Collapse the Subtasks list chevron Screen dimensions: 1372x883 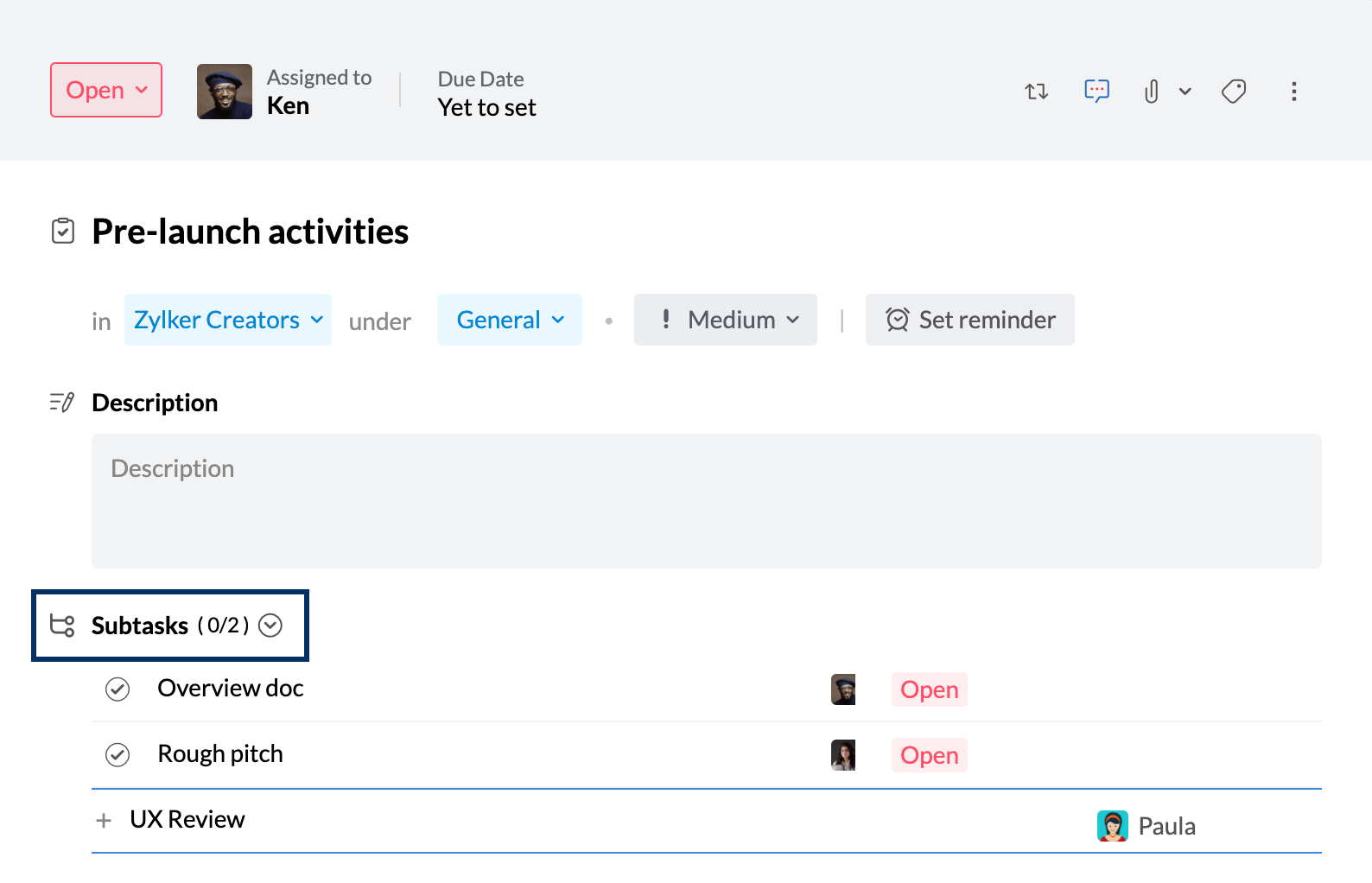(270, 626)
